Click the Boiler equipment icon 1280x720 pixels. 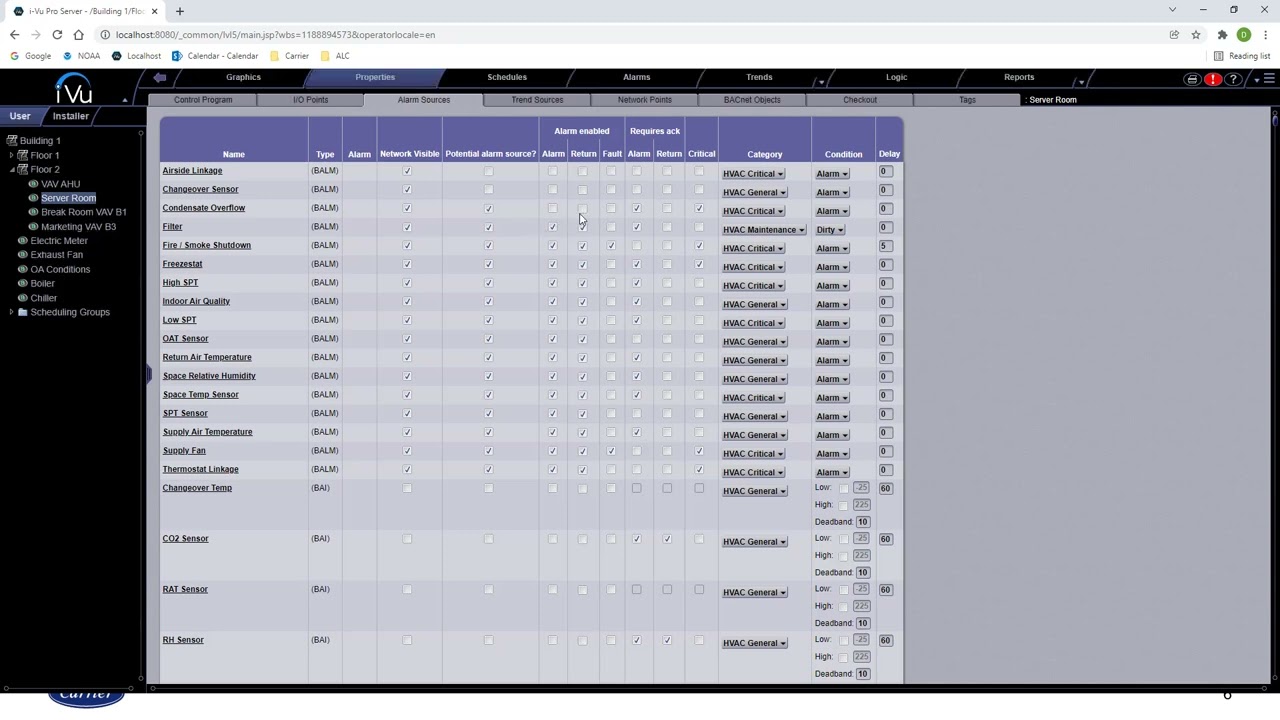[22, 284]
